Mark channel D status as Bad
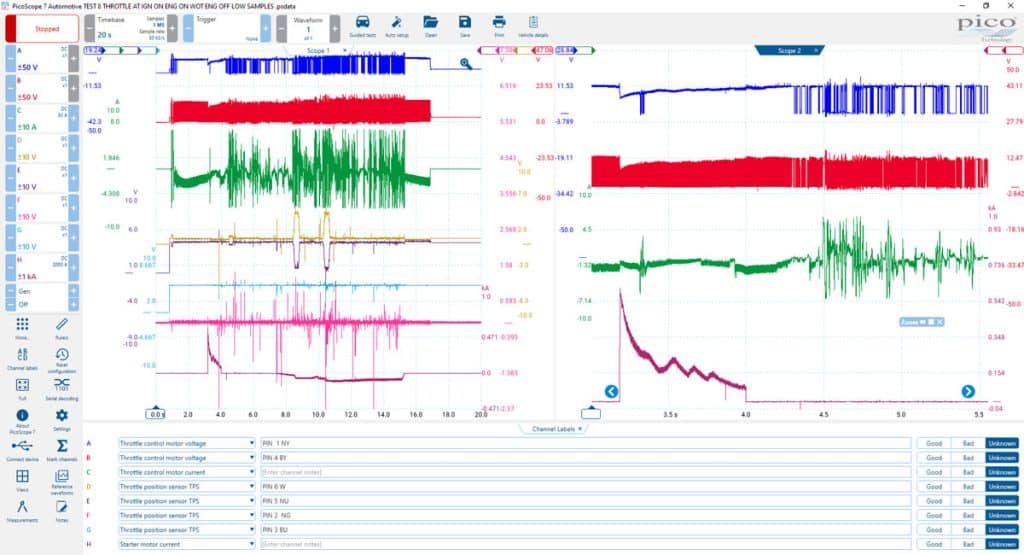 [x=968, y=486]
